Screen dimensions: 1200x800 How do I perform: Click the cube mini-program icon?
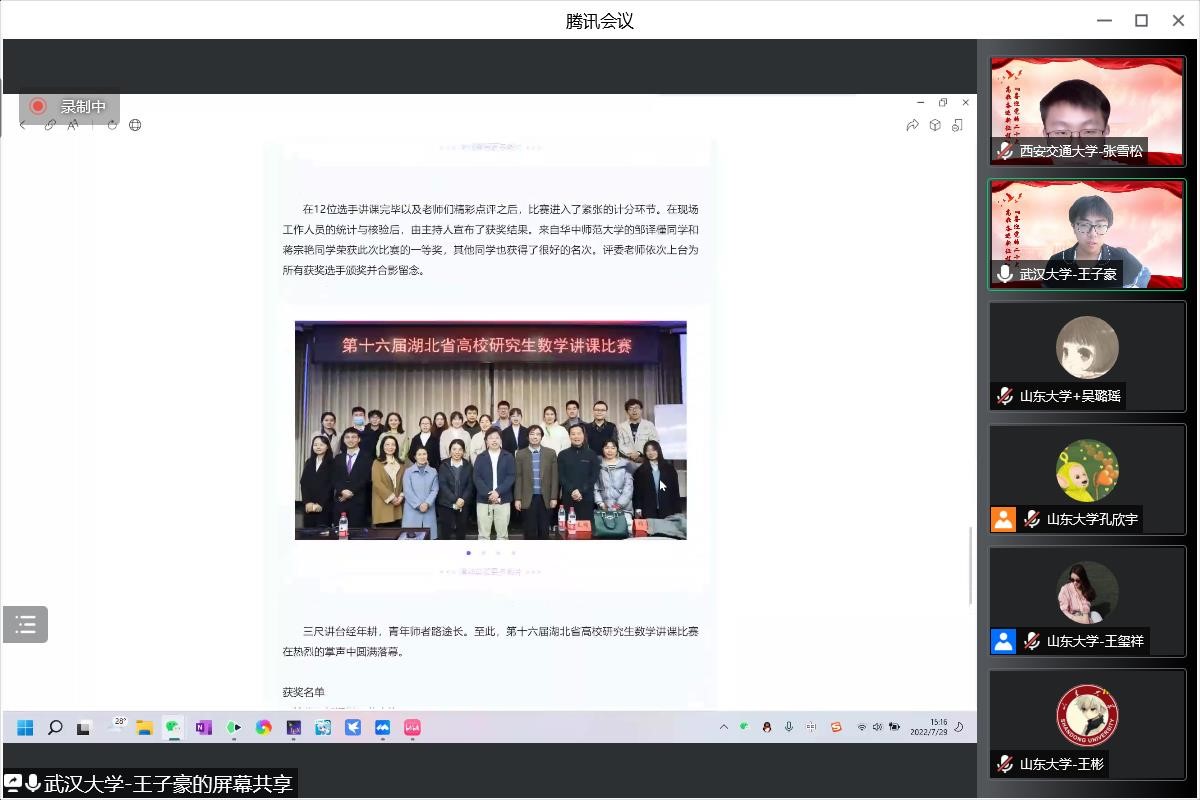pyautogui.click(x=935, y=125)
